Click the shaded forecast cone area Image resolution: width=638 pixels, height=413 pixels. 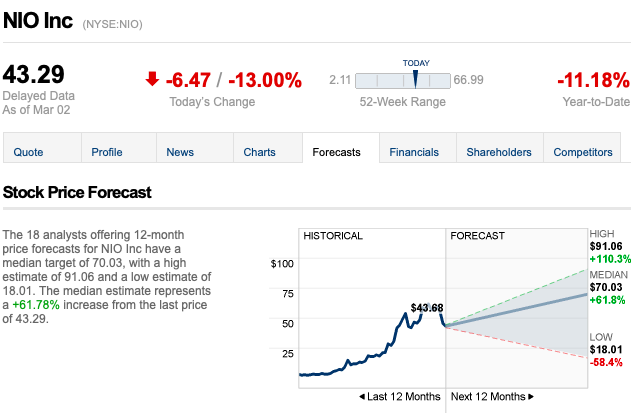[541, 321]
